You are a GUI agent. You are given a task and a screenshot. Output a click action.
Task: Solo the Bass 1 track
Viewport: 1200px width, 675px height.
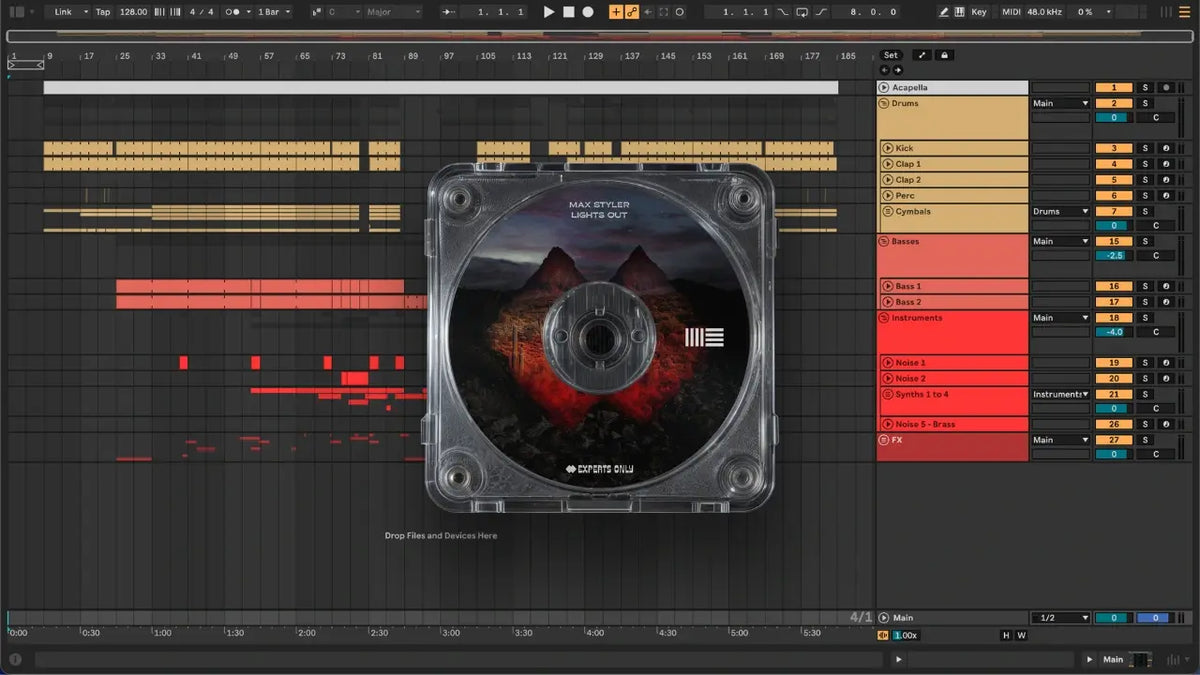(1146, 286)
